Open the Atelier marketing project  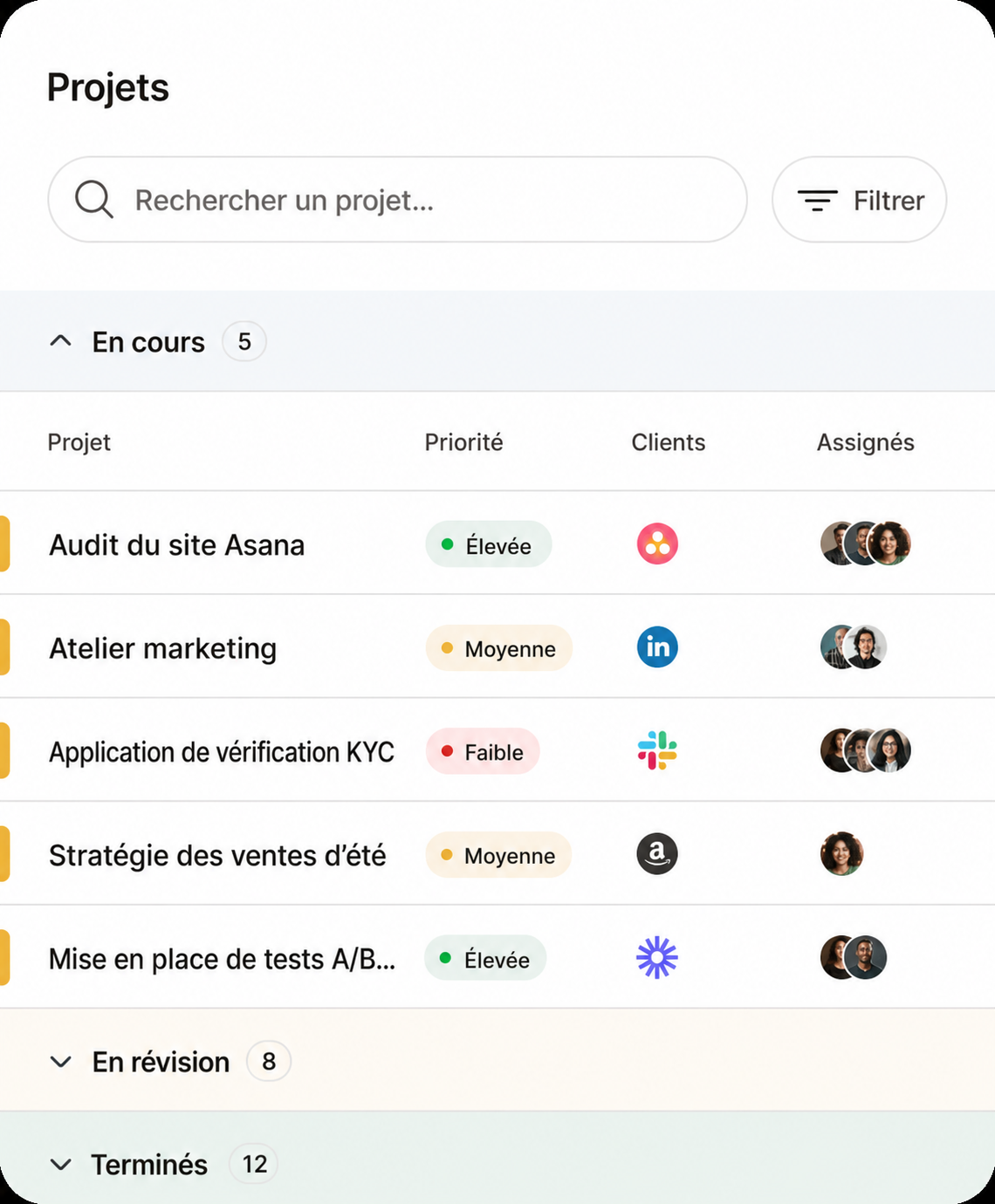163,648
